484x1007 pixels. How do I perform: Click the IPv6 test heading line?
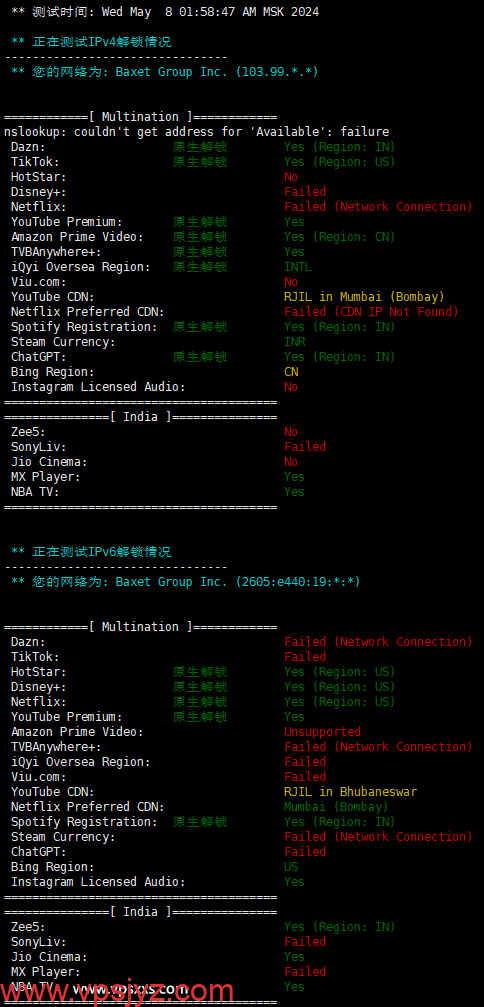91,552
